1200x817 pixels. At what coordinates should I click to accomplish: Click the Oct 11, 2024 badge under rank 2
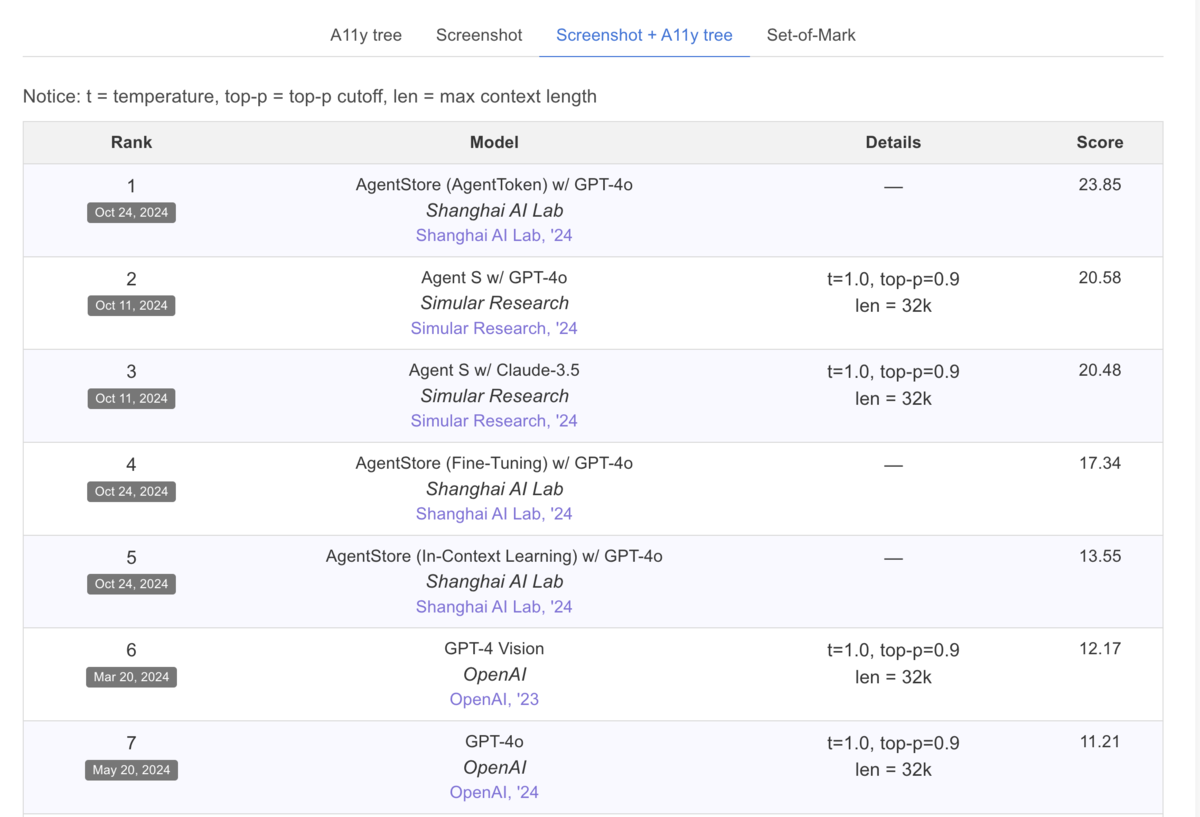(131, 305)
